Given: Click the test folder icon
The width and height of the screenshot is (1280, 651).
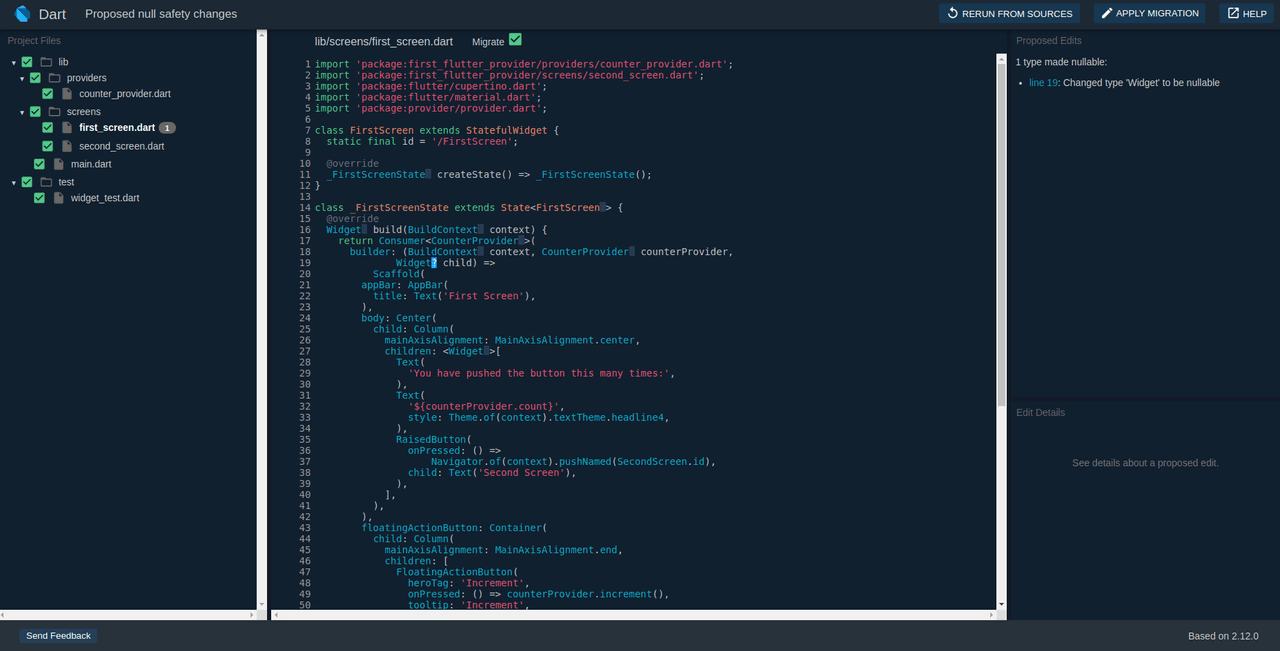Looking at the screenshot, I should [x=46, y=182].
